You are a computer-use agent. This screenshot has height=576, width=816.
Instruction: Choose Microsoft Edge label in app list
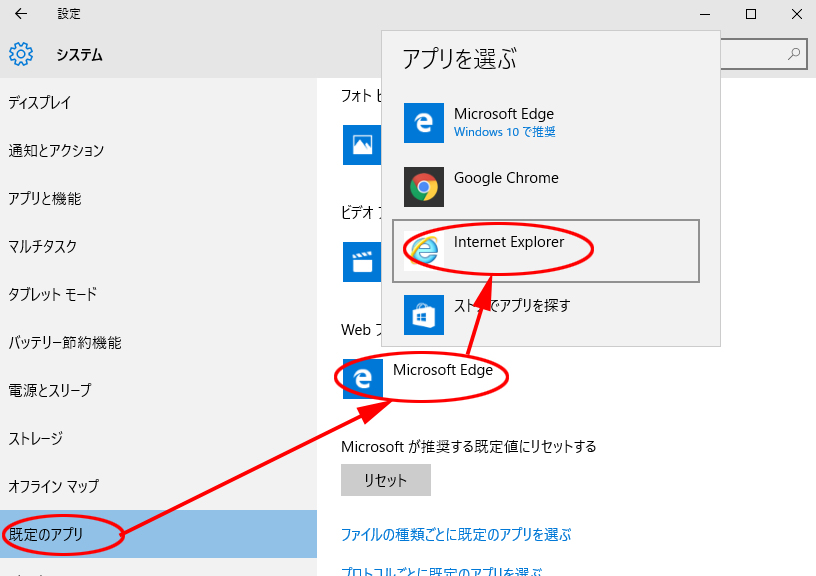(x=504, y=113)
